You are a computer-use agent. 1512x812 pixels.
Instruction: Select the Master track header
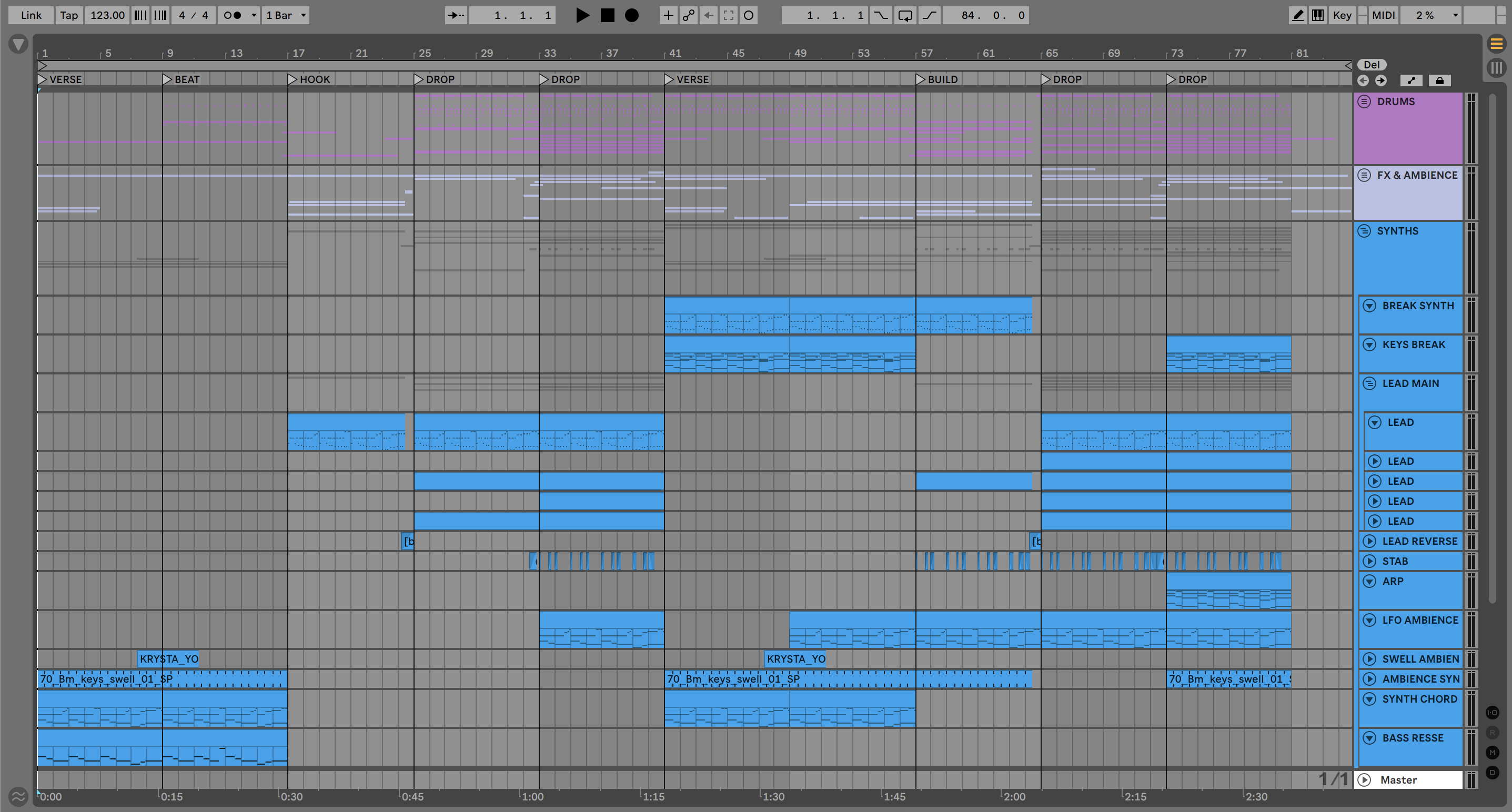(1408, 780)
